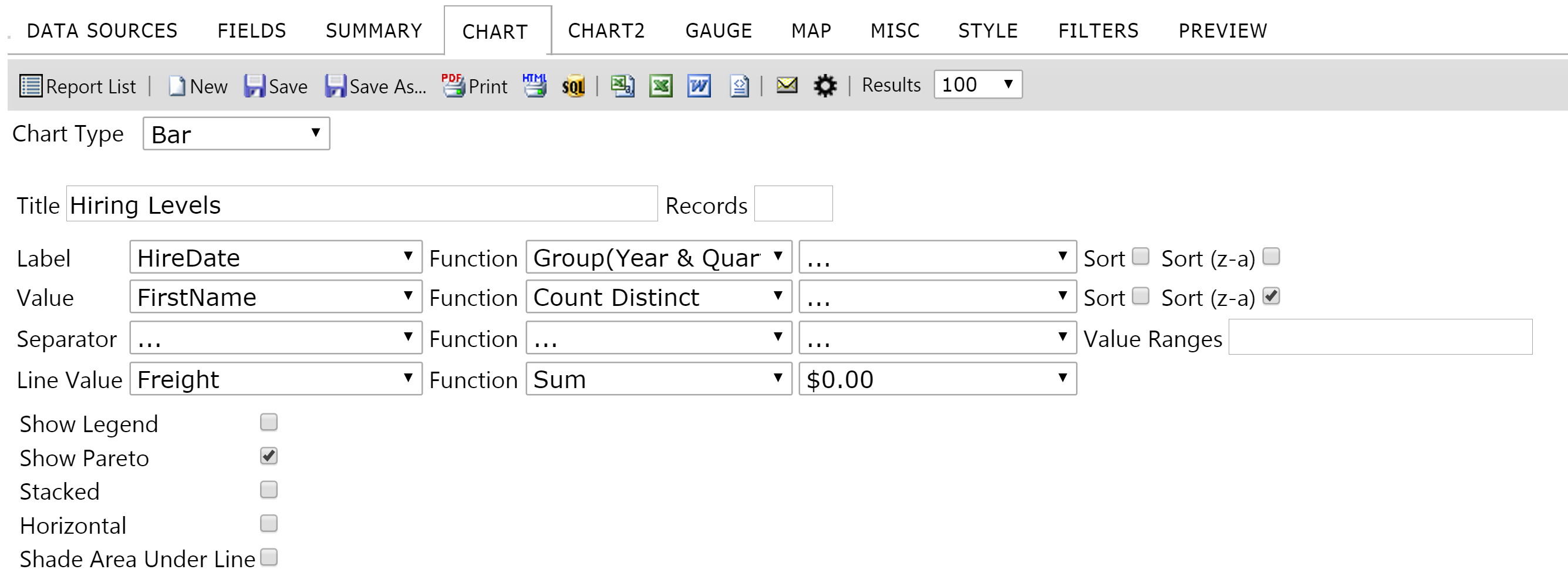Toggle the Label row Sort (z-a) checkbox
The image size is (1568, 576).
(x=1271, y=257)
